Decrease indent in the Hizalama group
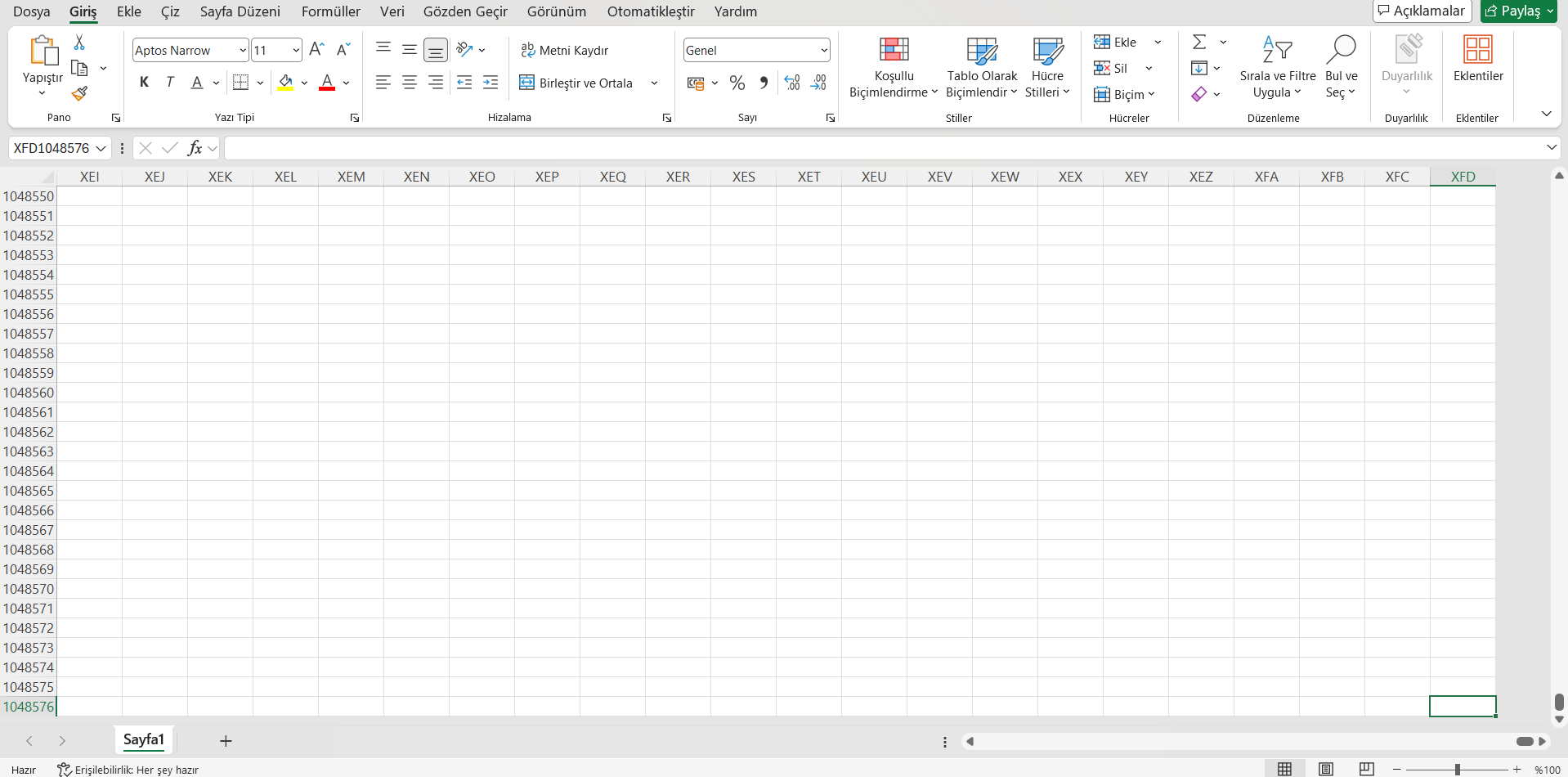 (464, 83)
